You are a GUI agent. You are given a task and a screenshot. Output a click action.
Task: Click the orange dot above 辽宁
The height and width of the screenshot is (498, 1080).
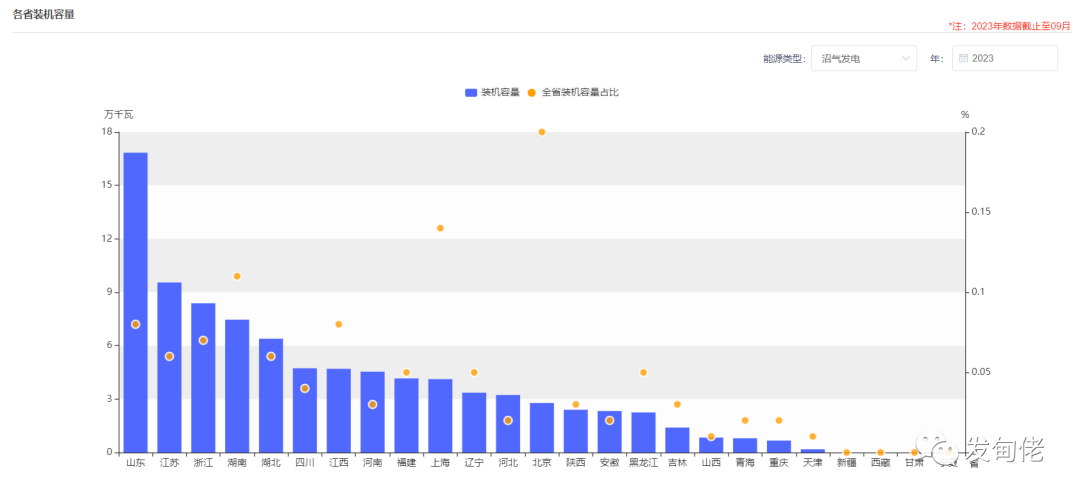474,372
